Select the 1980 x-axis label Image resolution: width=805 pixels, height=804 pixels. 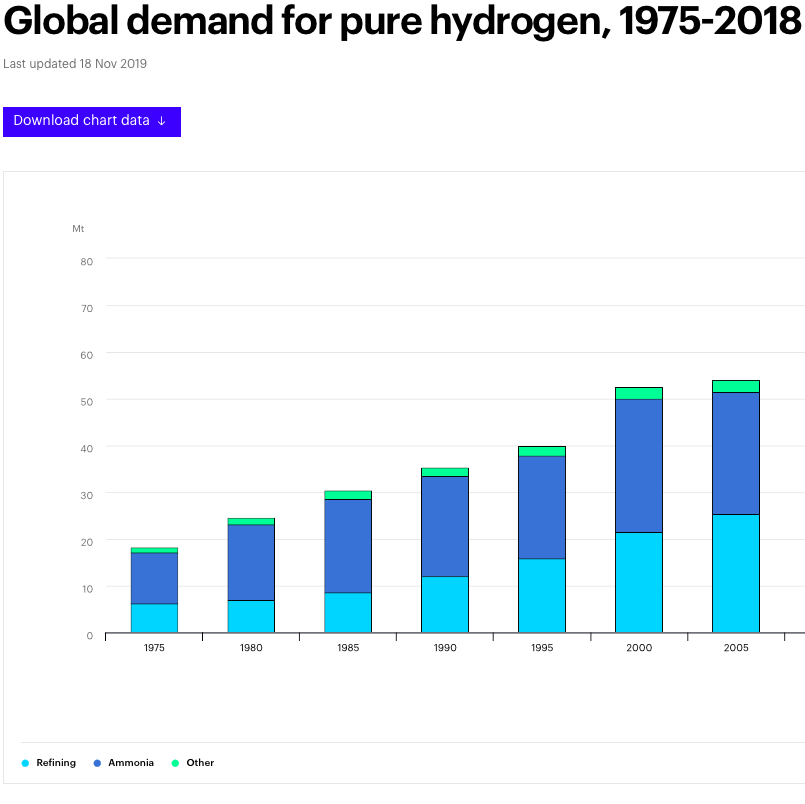tap(251, 647)
